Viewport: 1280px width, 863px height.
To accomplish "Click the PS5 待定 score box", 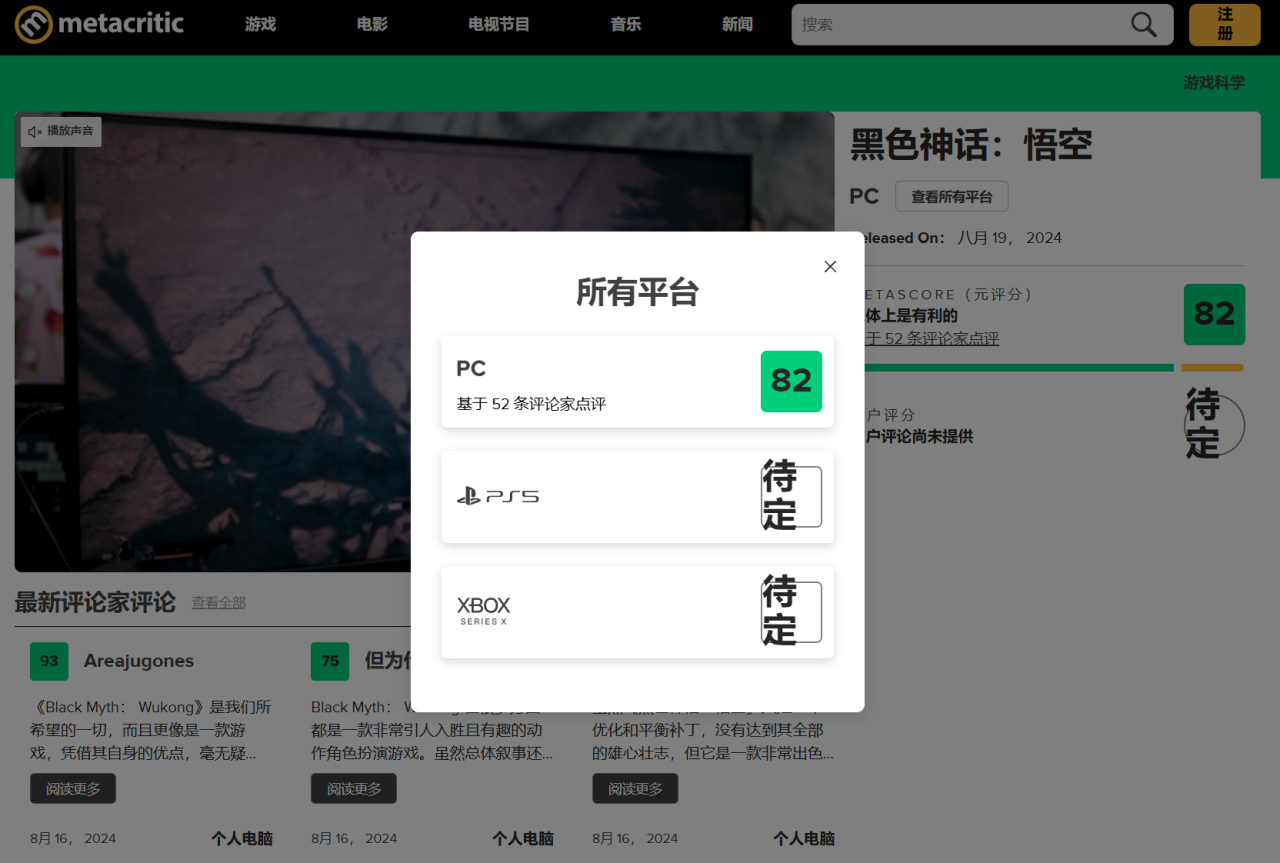I will (791, 497).
